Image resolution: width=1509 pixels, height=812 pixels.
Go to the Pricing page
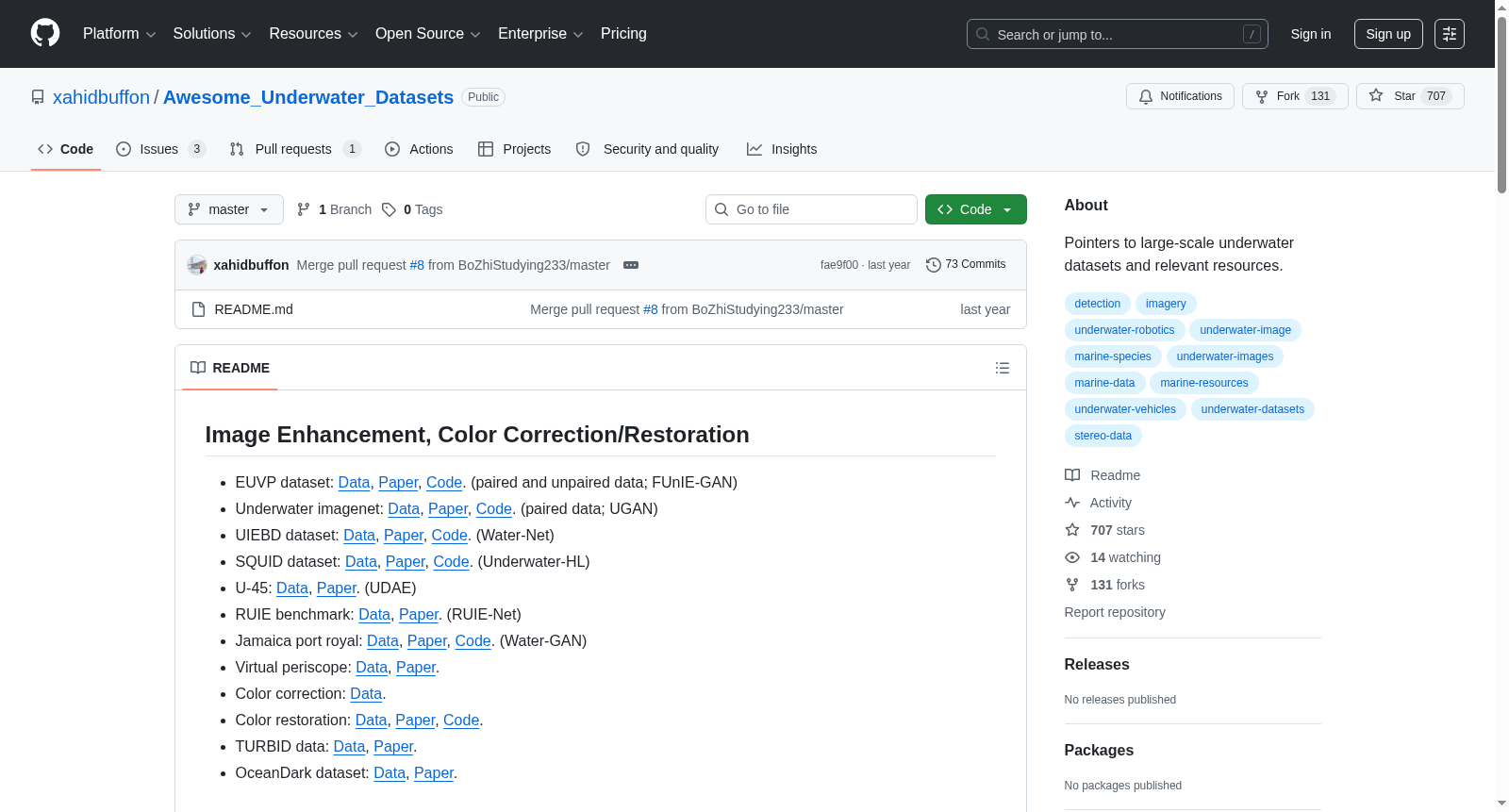[x=623, y=34]
